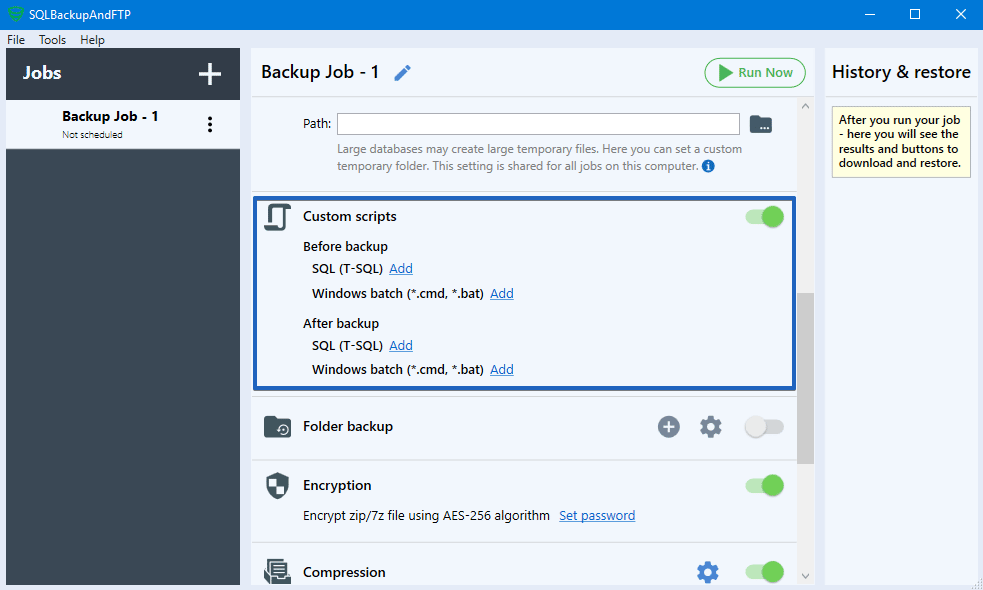Click the job panel's scroll up arrow
Screen dimensions: 983x590
806,106
